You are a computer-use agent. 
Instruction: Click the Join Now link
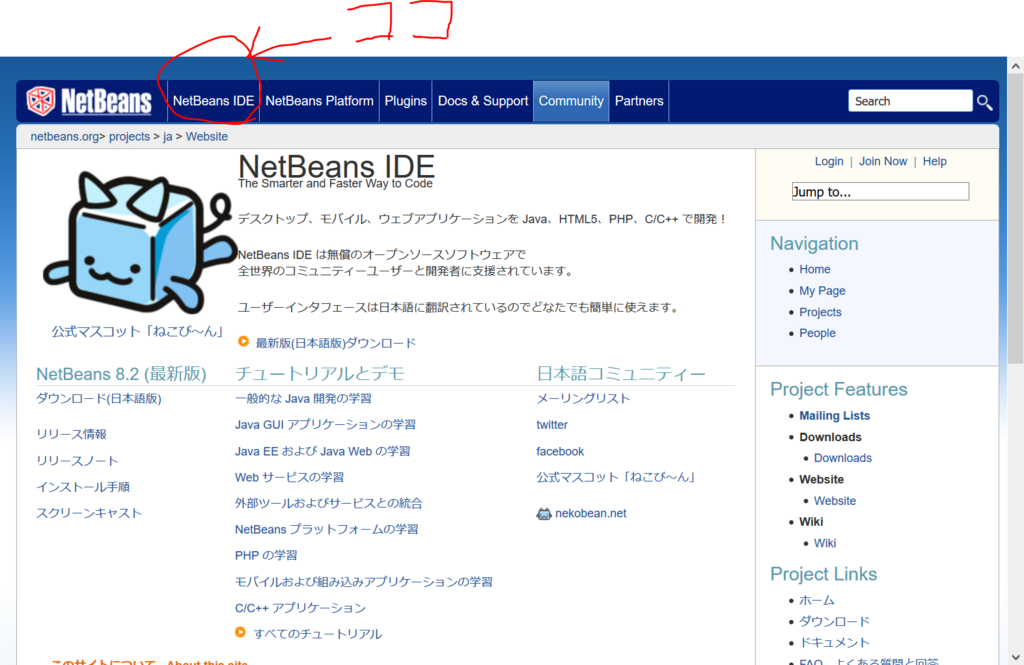[883, 161]
